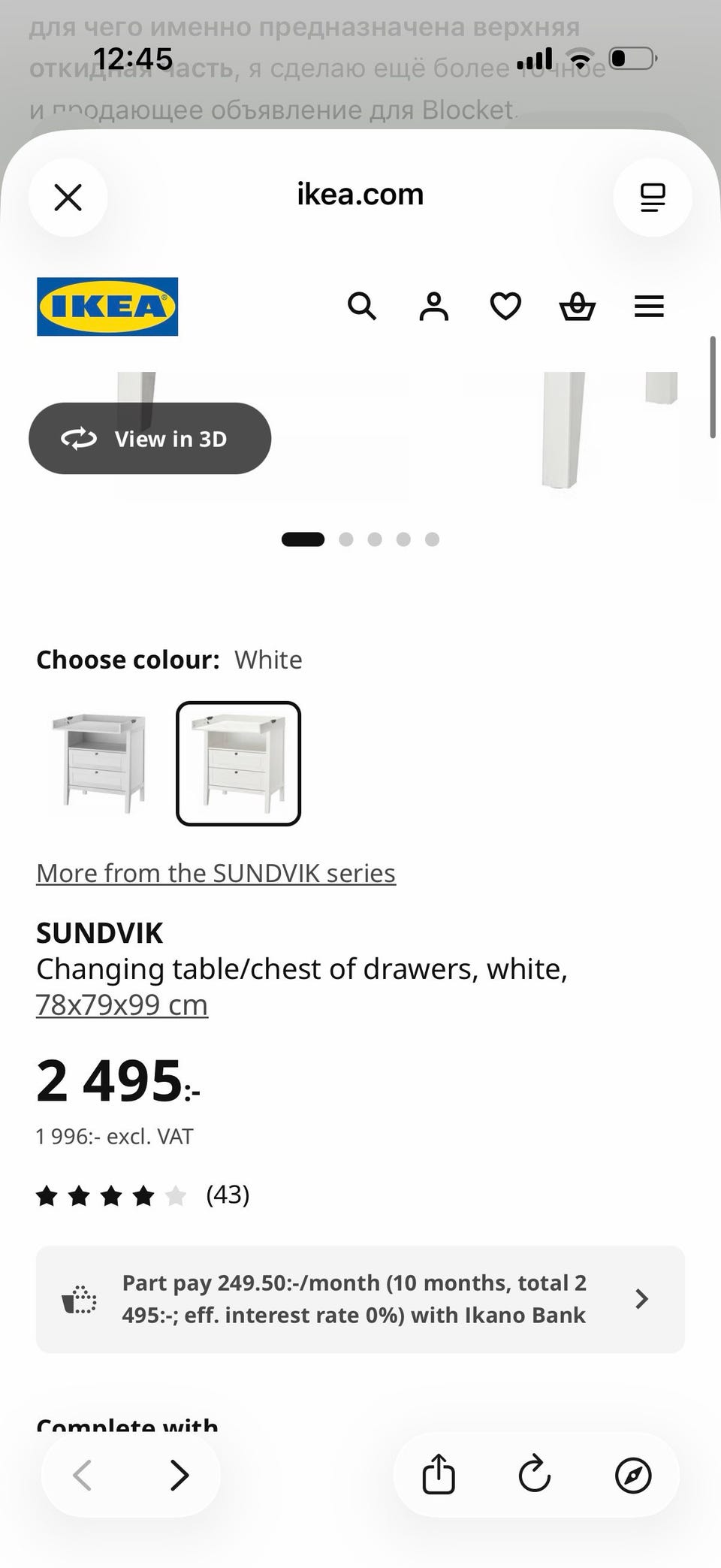Open in browser via compass icon
721x1568 pixels.
coord(633,1475)
